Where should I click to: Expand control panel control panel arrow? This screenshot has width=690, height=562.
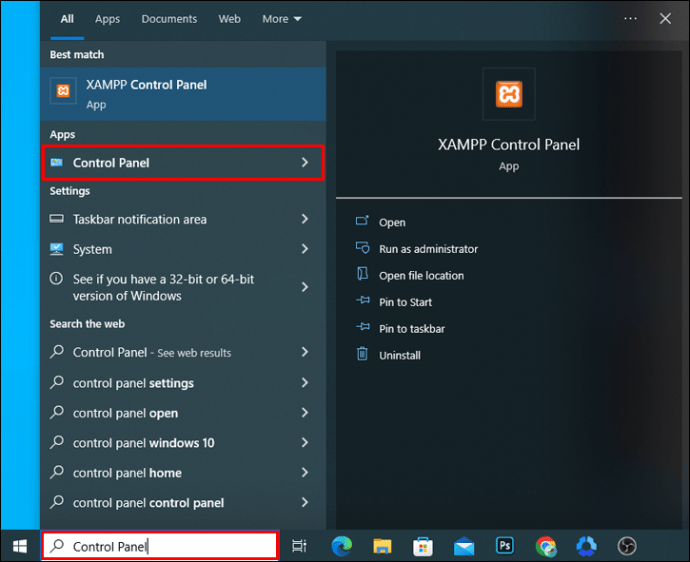tap(305, 502)
